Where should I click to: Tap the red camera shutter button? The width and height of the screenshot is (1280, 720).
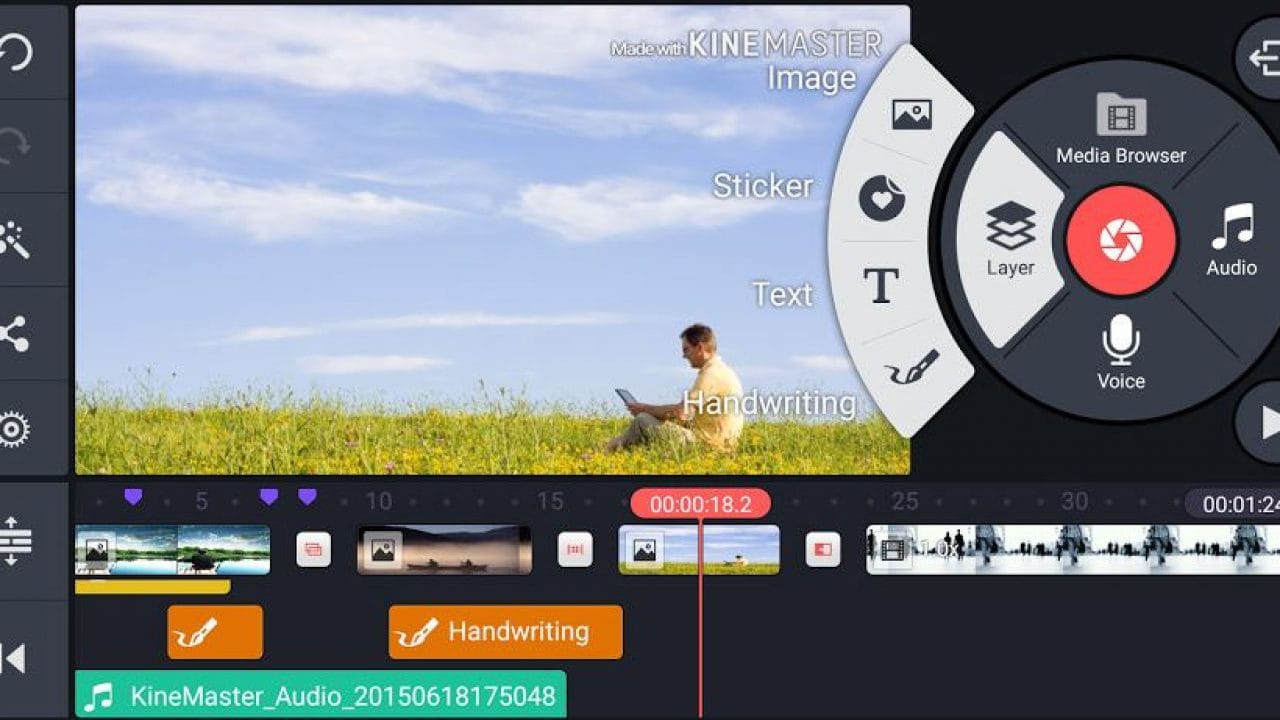tap(1121, 240)
